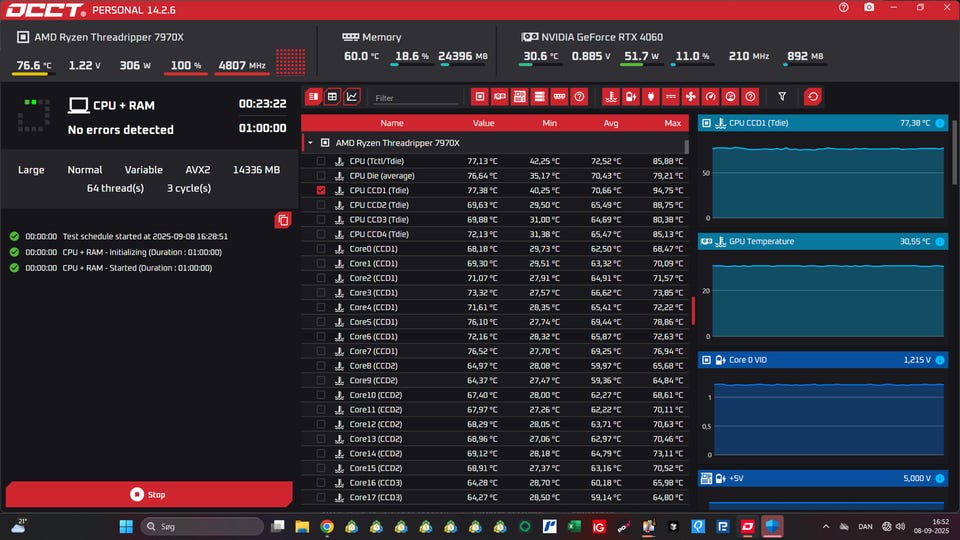Viewport: 960px width, 540px height.
Task: Switch to the table-only view icon
Action: coord(332,97)
